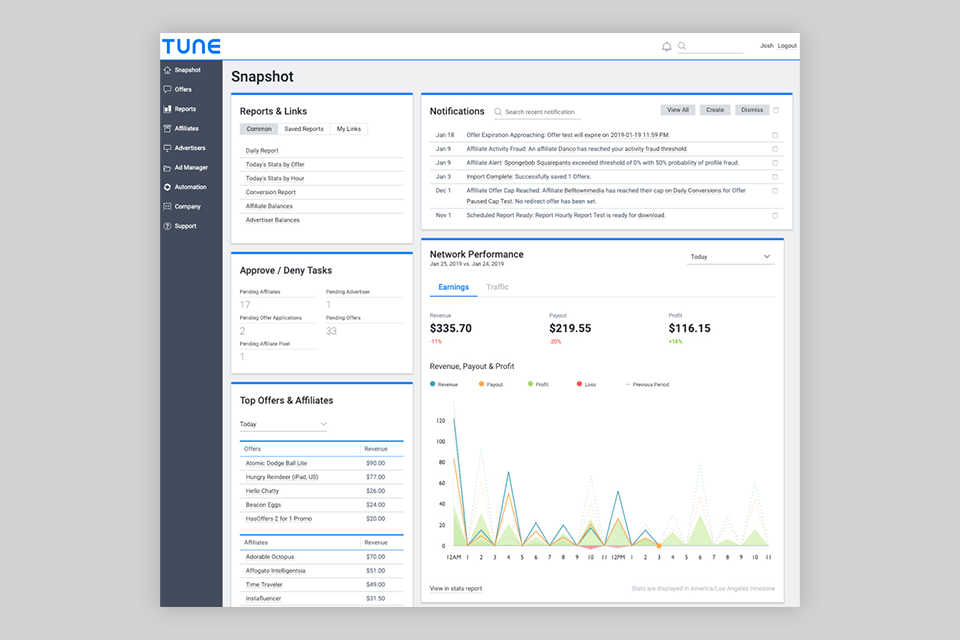Click the Josh user link

pos(767,46)
